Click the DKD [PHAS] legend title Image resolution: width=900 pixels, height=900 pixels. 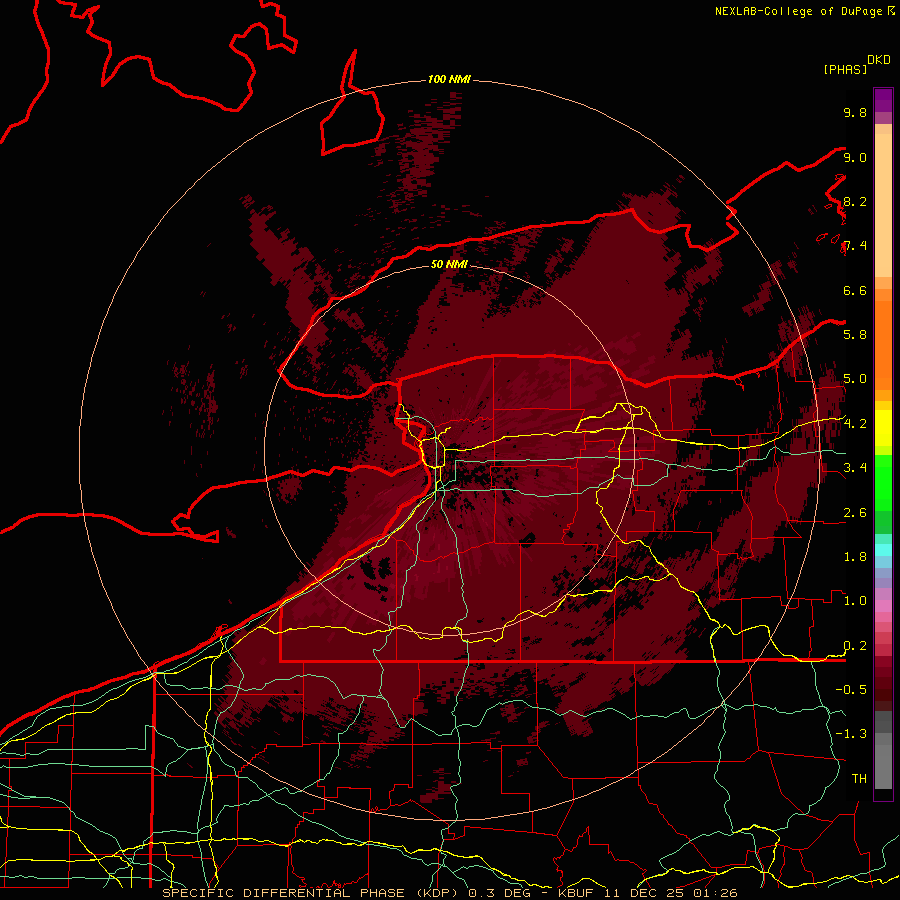click(856, 65)
